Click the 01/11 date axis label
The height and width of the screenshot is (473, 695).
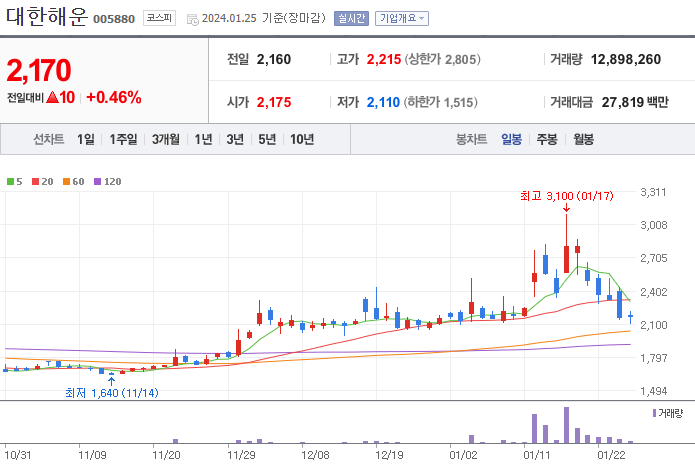[537, 455]
